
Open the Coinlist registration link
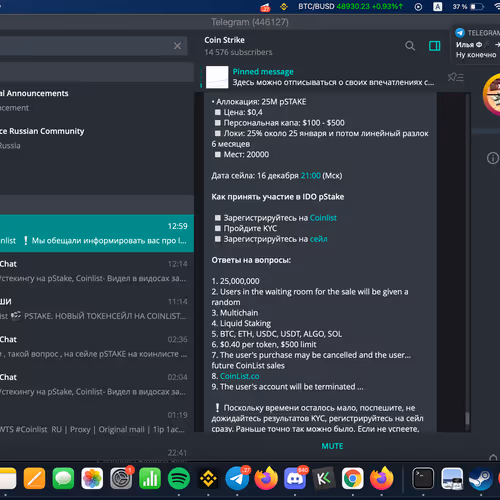[323, 218]
